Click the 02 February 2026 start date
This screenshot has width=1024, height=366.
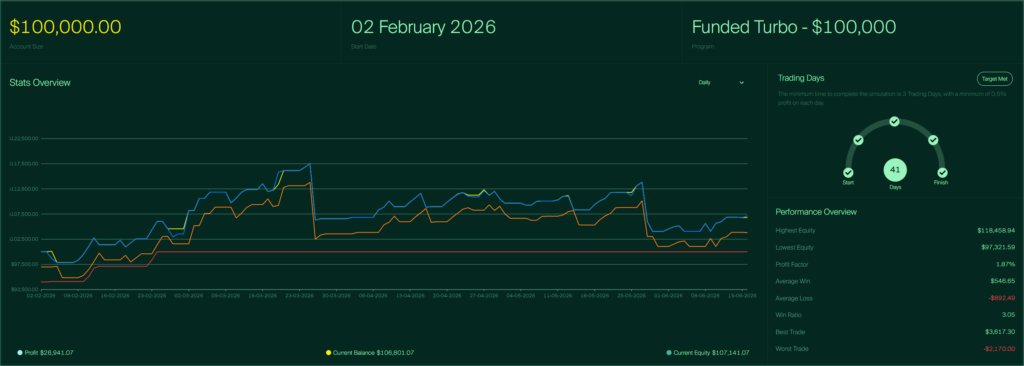tap(423, 27)
